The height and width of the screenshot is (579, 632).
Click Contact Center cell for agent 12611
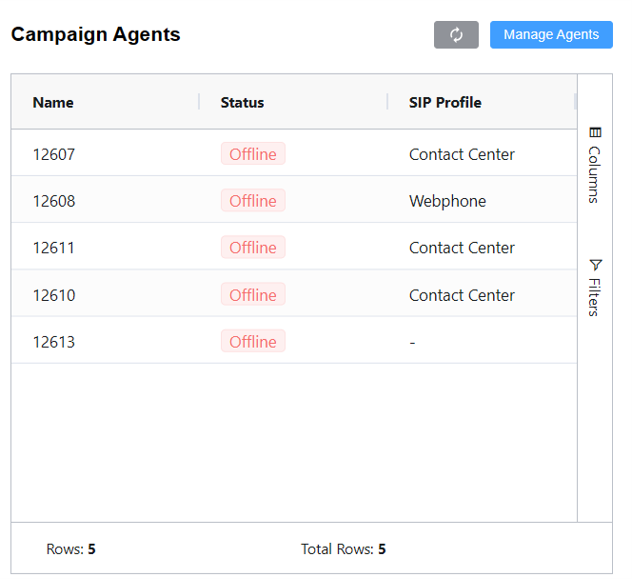point(462,248)
